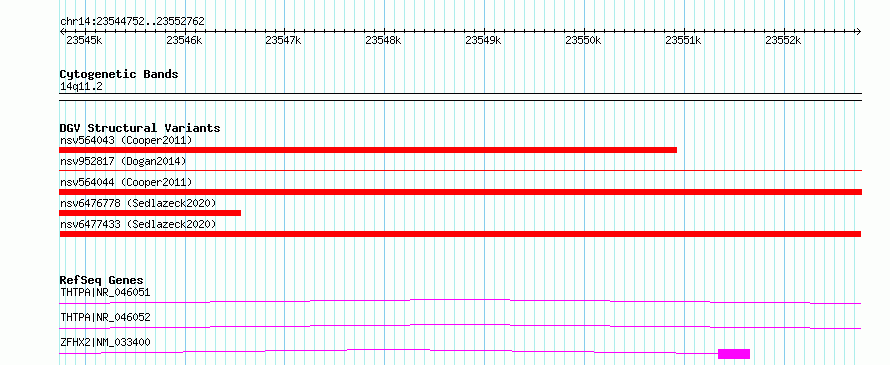Click the DGV Structural Variants heading

(x=140, y=128)
